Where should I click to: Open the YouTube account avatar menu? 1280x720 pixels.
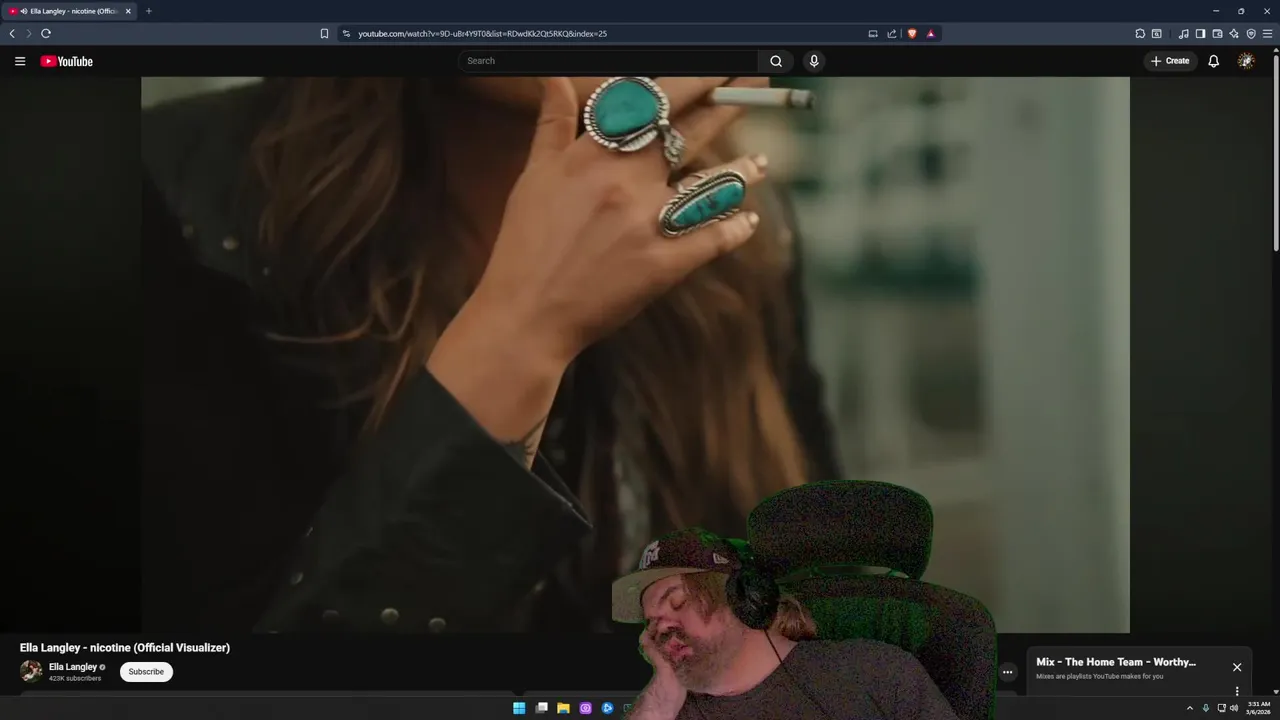(1246, 61)
